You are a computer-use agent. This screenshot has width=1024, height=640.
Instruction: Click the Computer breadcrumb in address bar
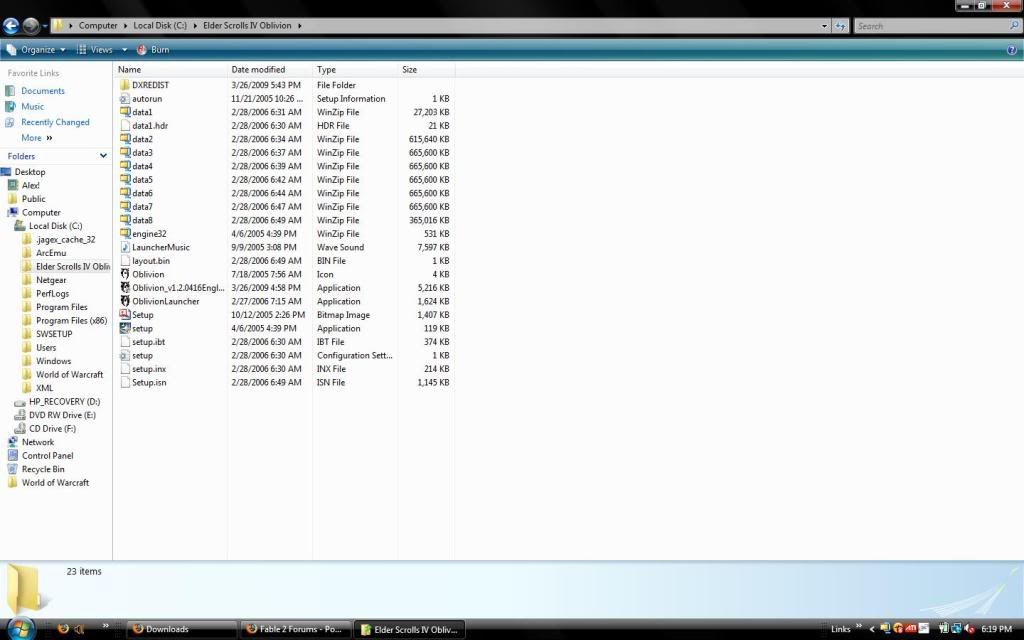point(98,25)
